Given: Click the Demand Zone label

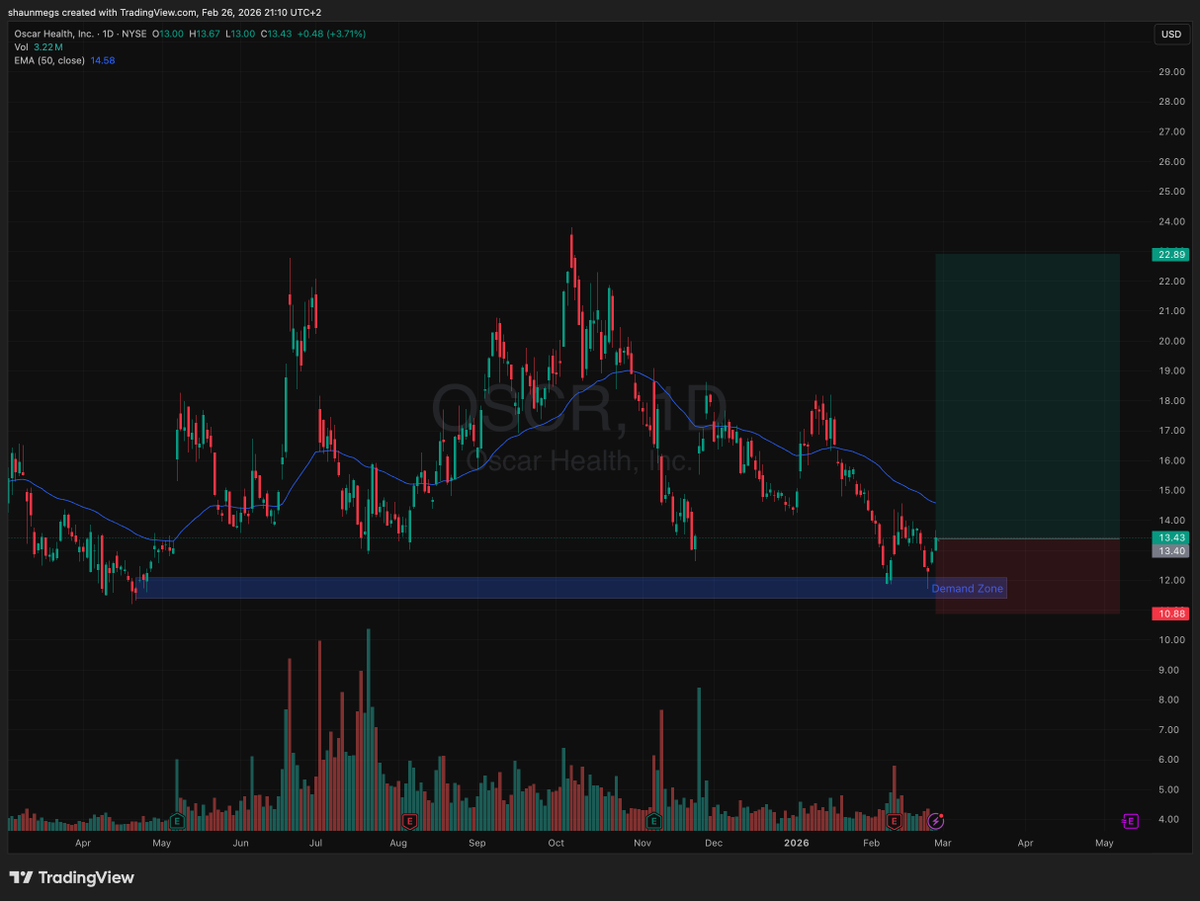Looking at the screenshot, I should [x=967, y=588].
